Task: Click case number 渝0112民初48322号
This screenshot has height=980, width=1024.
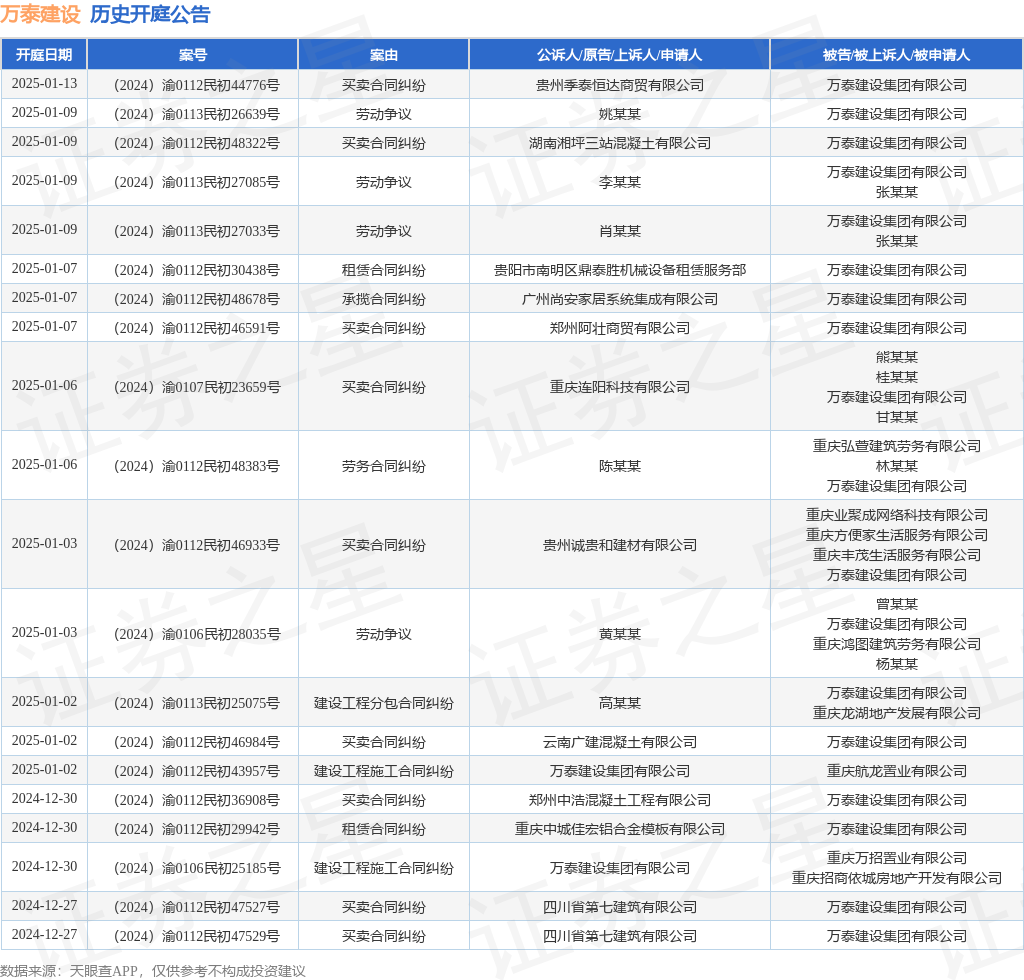Action: click(x=197, y=143)
